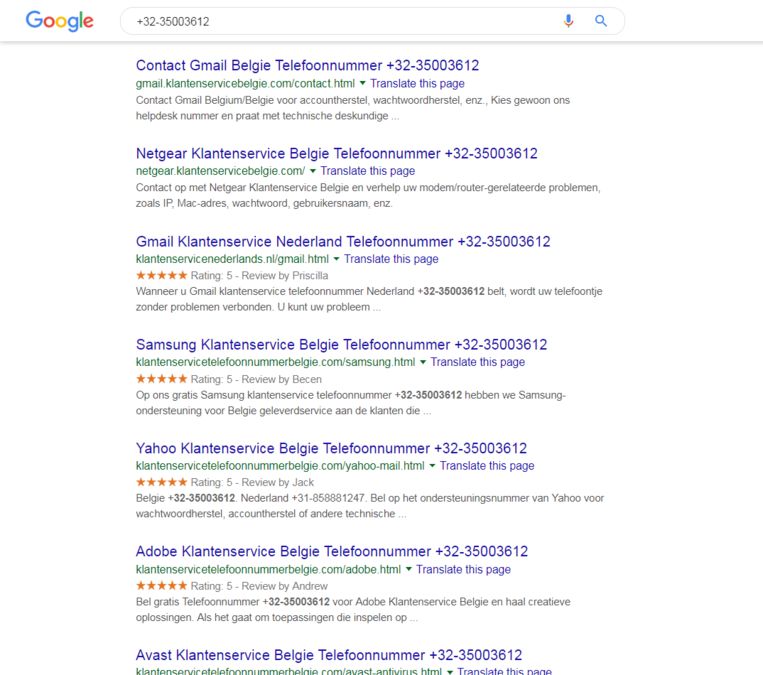Open Avast Klantenservice Belgie result title

click(329, 655)
